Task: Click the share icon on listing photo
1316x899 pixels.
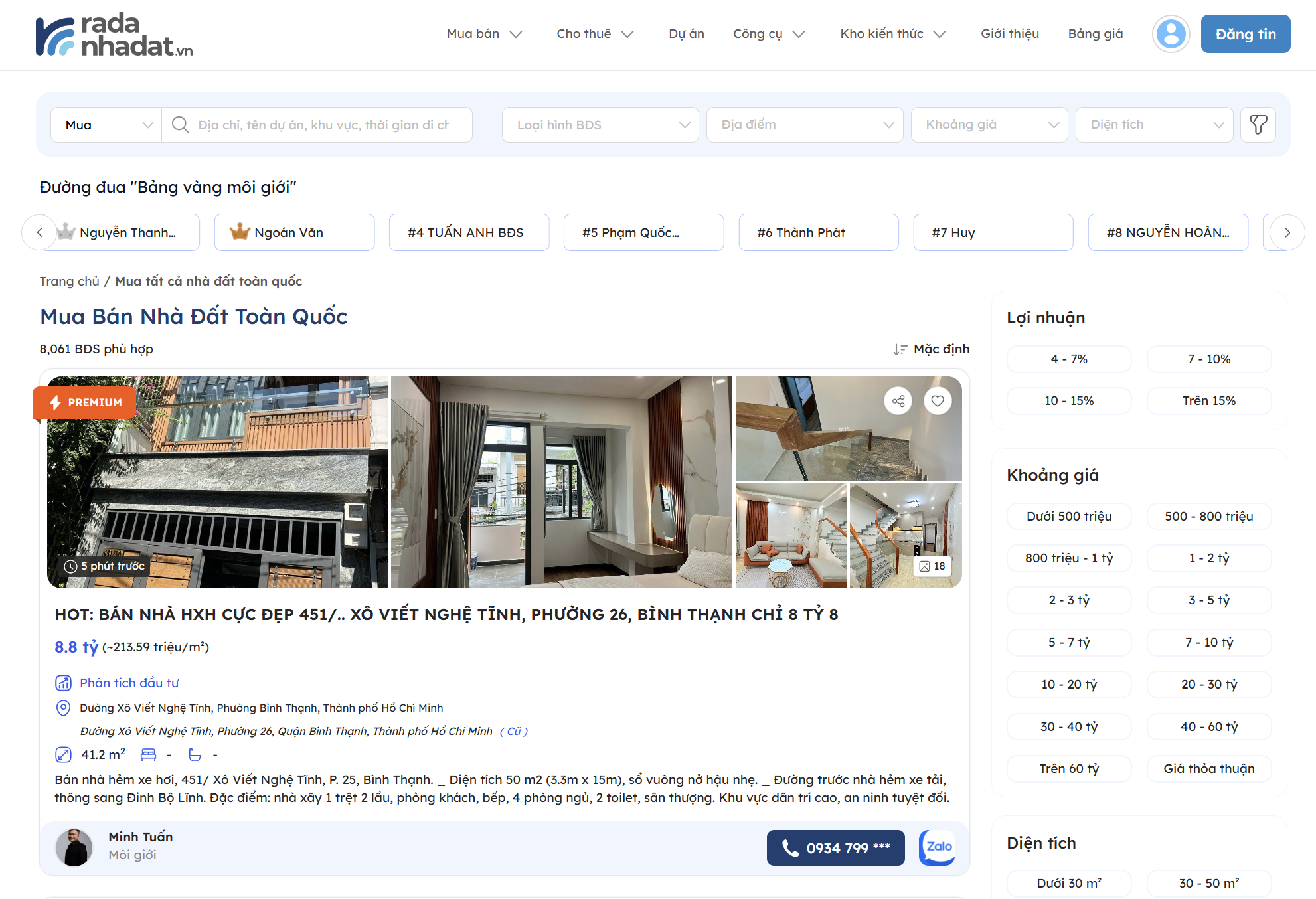Action: pos(898,401)
